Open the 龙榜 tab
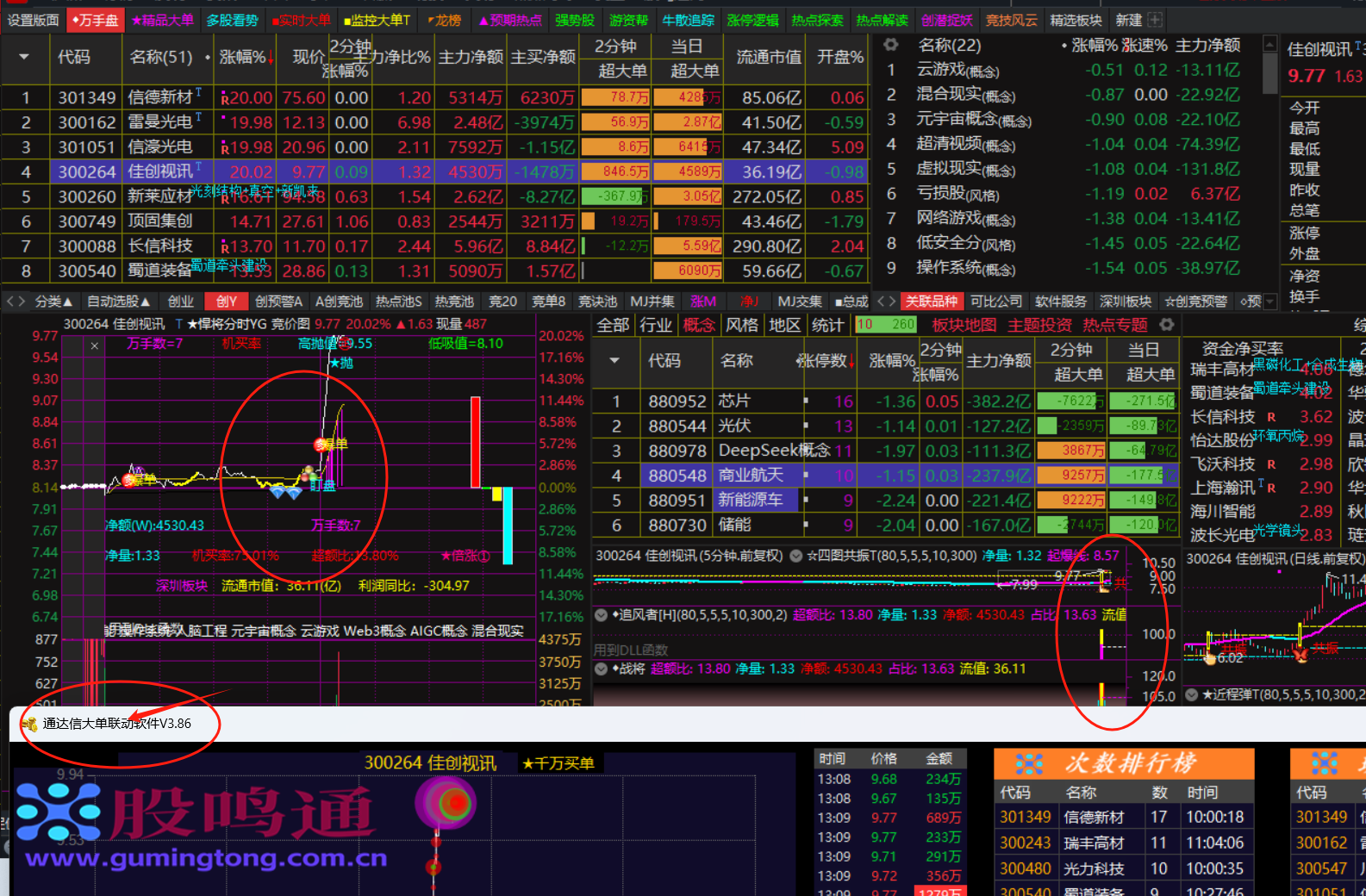Viewport: 1366px width, 896px height. [445, 20]
